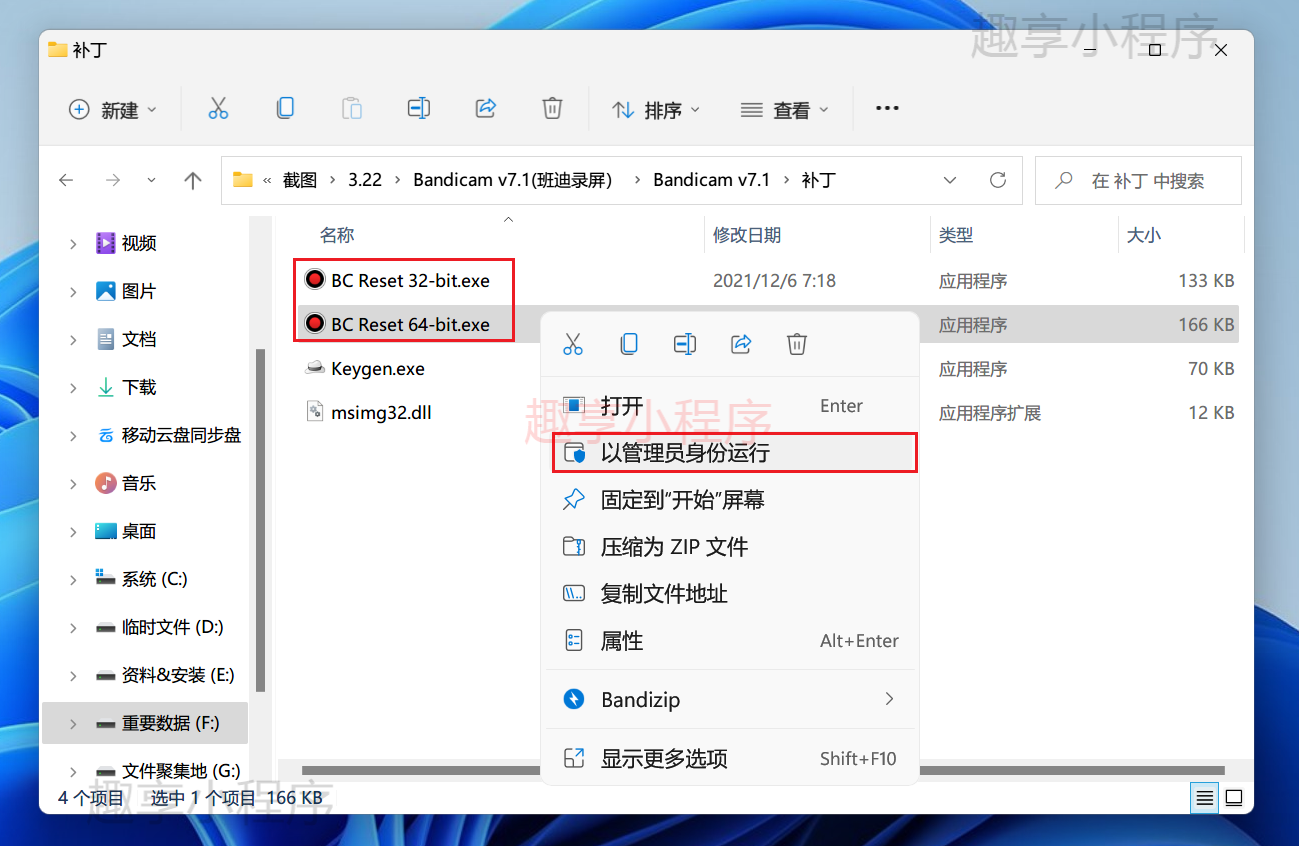Click the 在 补丁 中搜索 search box
This screenshot has width=1299, height=846.
coord(1138,180)
